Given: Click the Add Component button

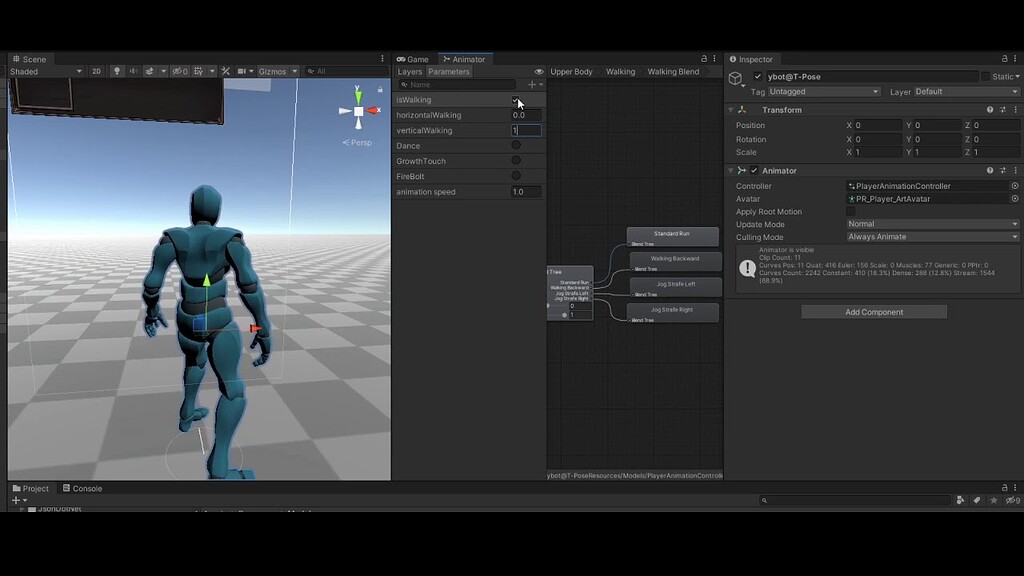Looking at the screenshot, I should [x=873, y=311].
